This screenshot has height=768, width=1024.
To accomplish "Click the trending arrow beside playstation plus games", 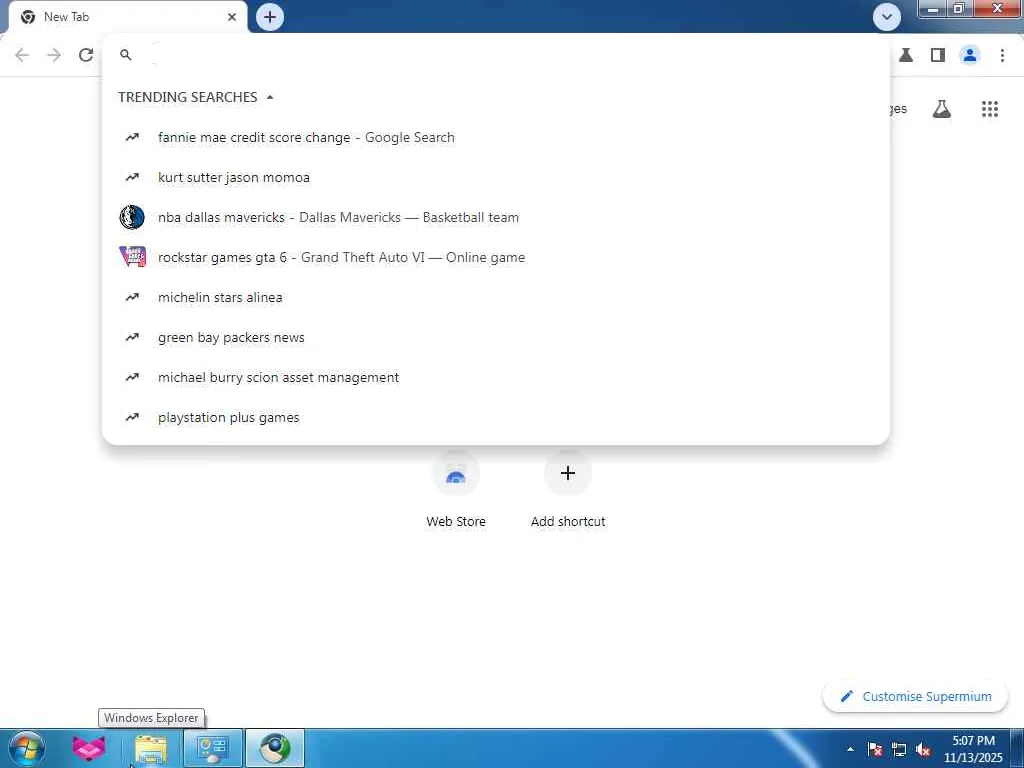I will (133, 417).
